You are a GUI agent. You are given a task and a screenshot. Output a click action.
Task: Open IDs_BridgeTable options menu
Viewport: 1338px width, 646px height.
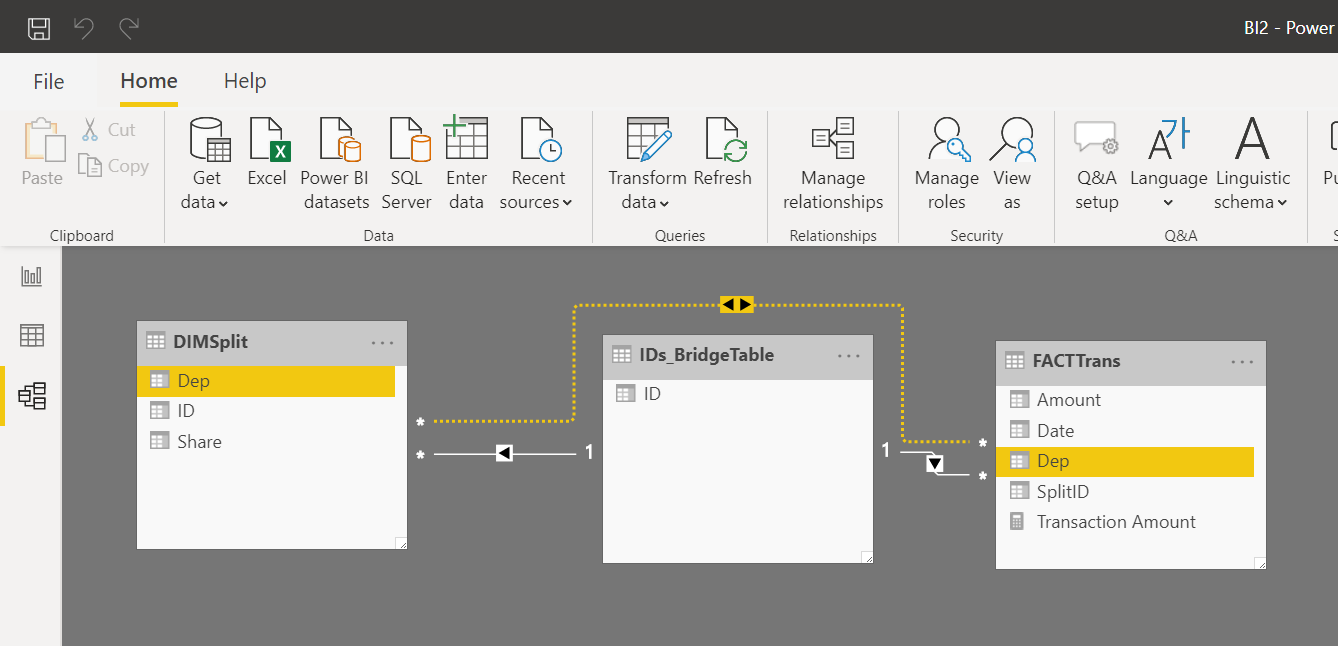coord(849,355)
